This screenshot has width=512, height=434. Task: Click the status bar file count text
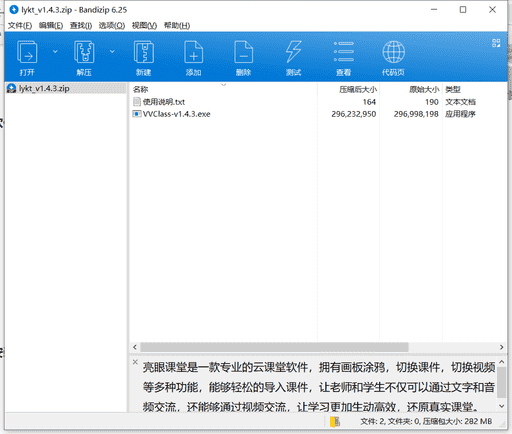(x=426, y=422)
